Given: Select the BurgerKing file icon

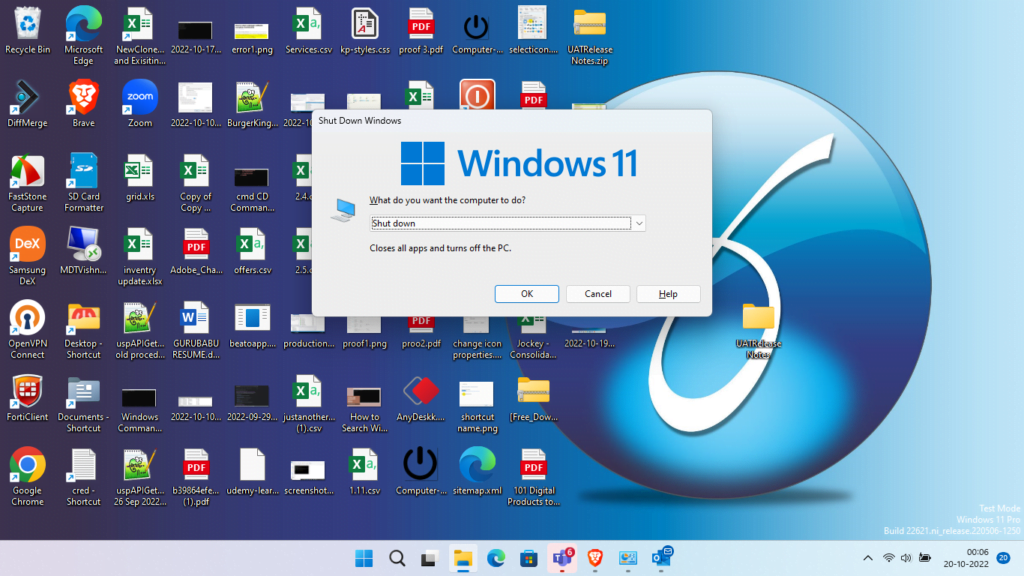Looking at the screenshot, I should click(x=252, y=104).
